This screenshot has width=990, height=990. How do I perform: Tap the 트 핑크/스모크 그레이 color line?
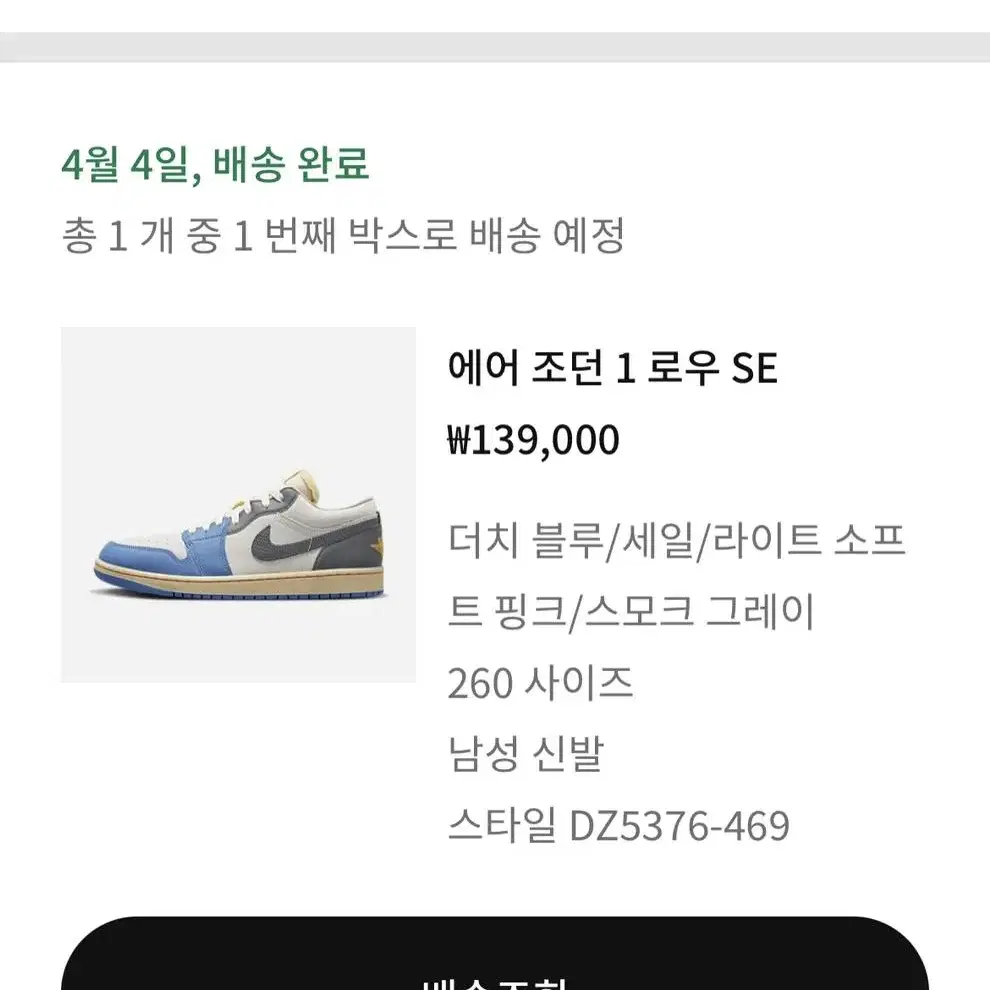click(x=631, y=611)
